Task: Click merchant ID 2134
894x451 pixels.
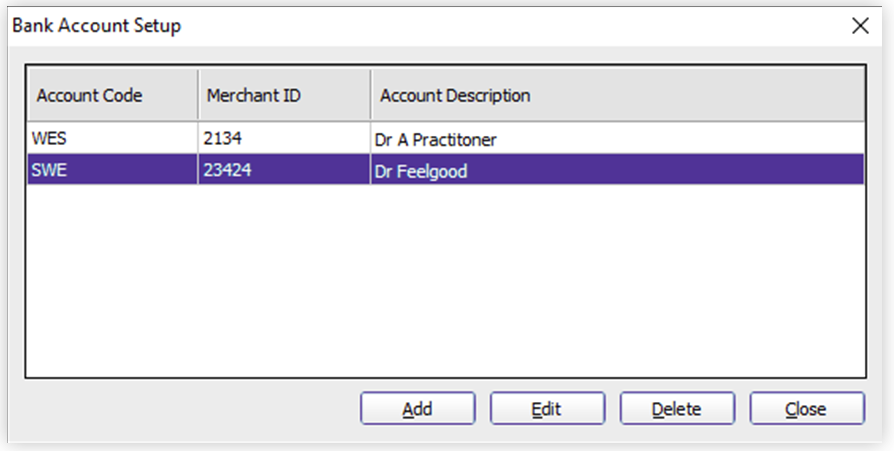Action: 222,139
